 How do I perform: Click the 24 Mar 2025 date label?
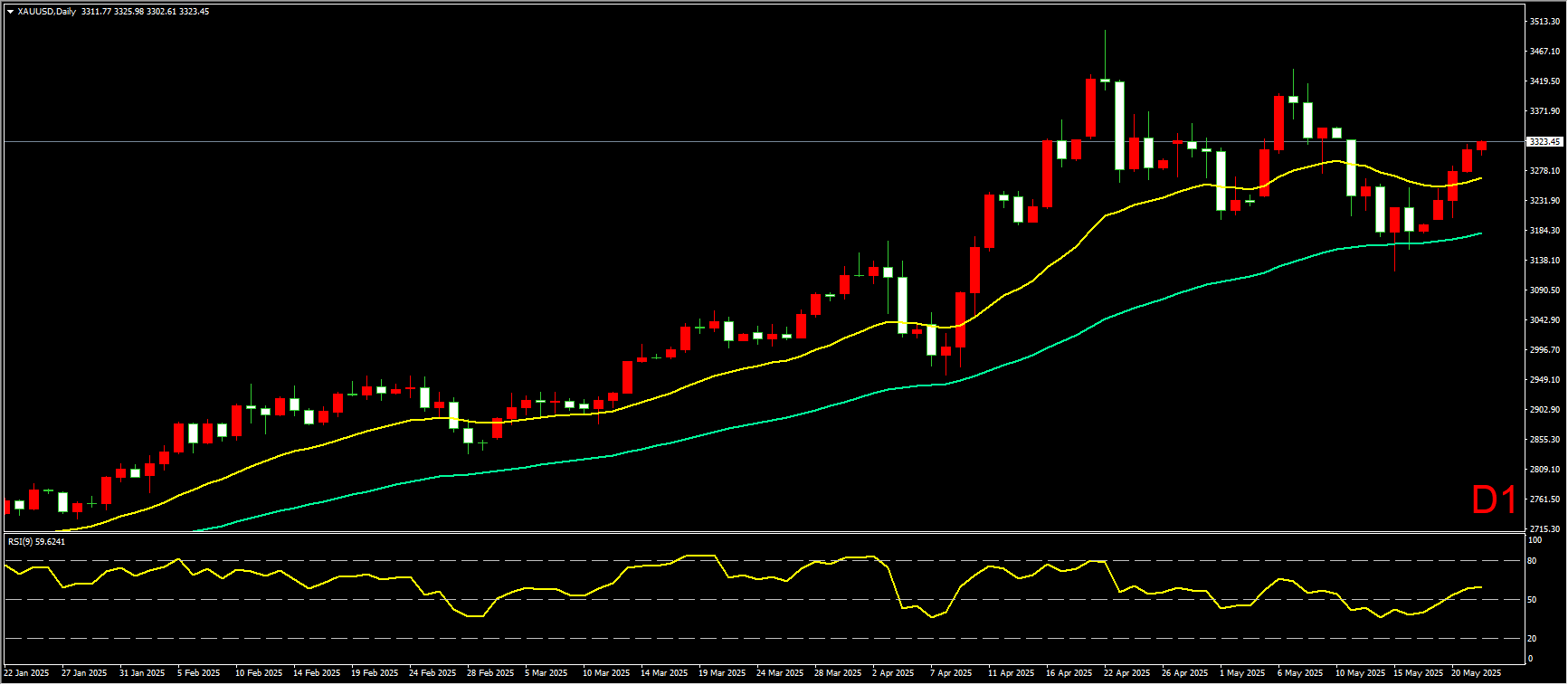(x=780, y=673)
